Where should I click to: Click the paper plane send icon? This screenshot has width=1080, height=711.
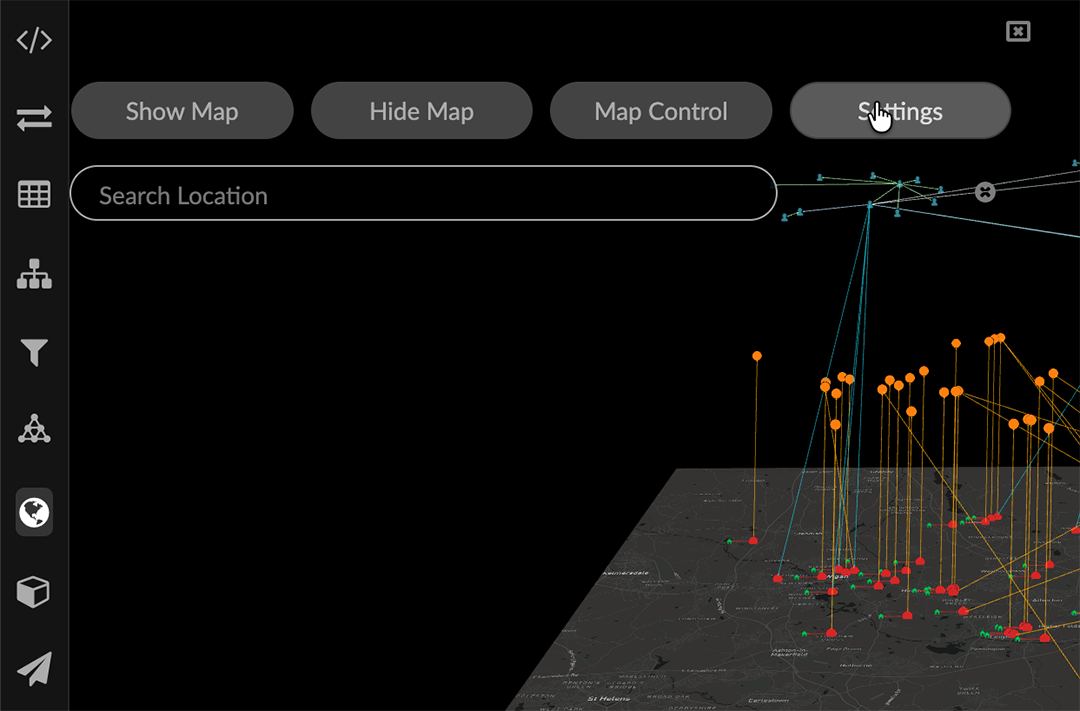coord(34,668)
